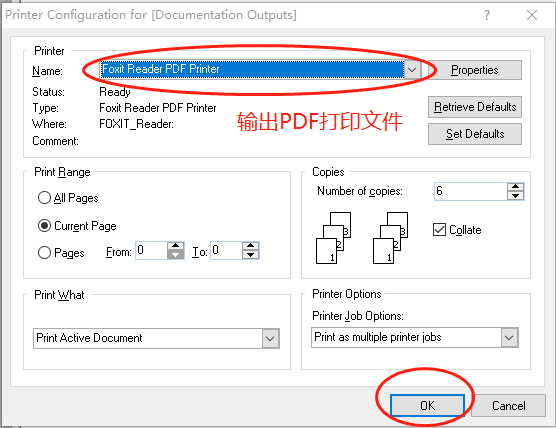Close the Printer Configuration dialog
Viewport: 556px width, 428px height.
coord(532,15)
